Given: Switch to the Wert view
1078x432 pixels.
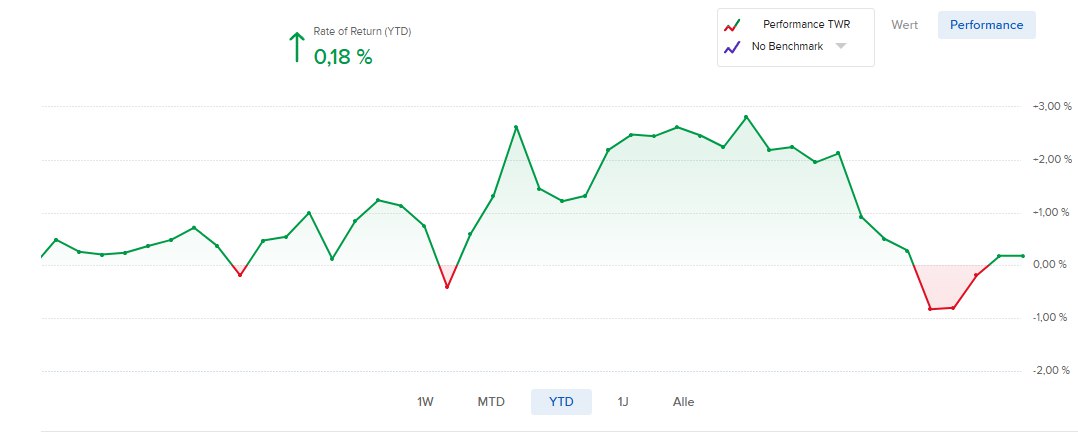Looking at the screenshot, I should point(904,25).
